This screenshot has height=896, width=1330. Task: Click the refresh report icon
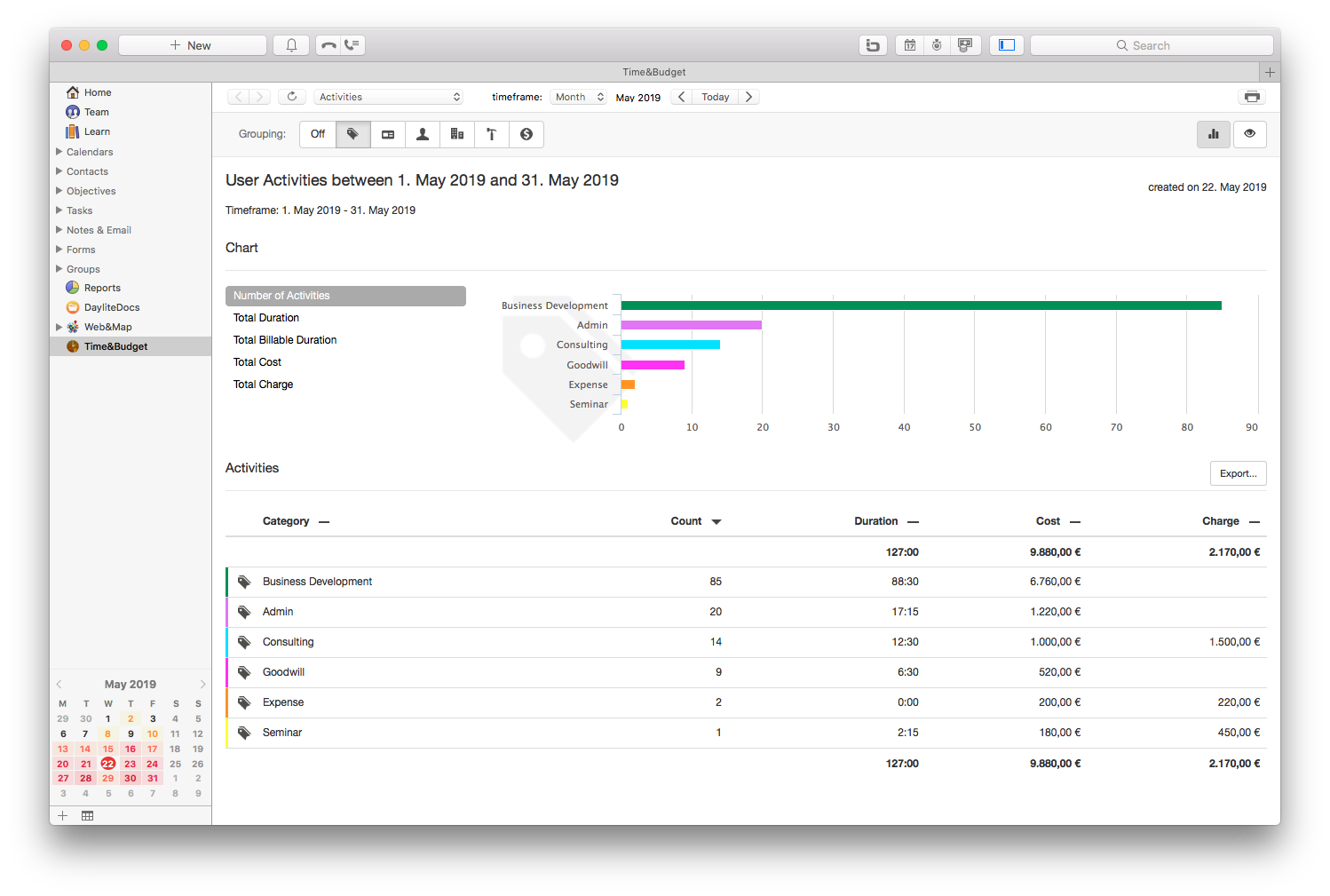click(292, 97)
